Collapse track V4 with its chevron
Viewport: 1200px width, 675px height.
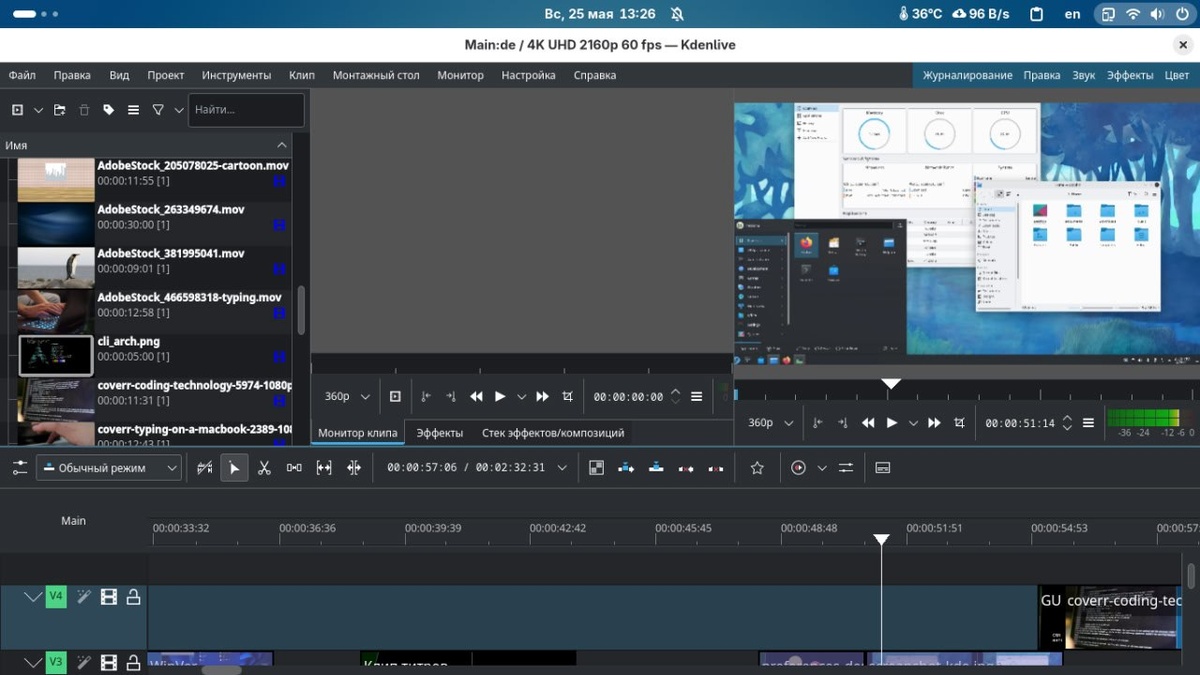(x=33, y=597)
